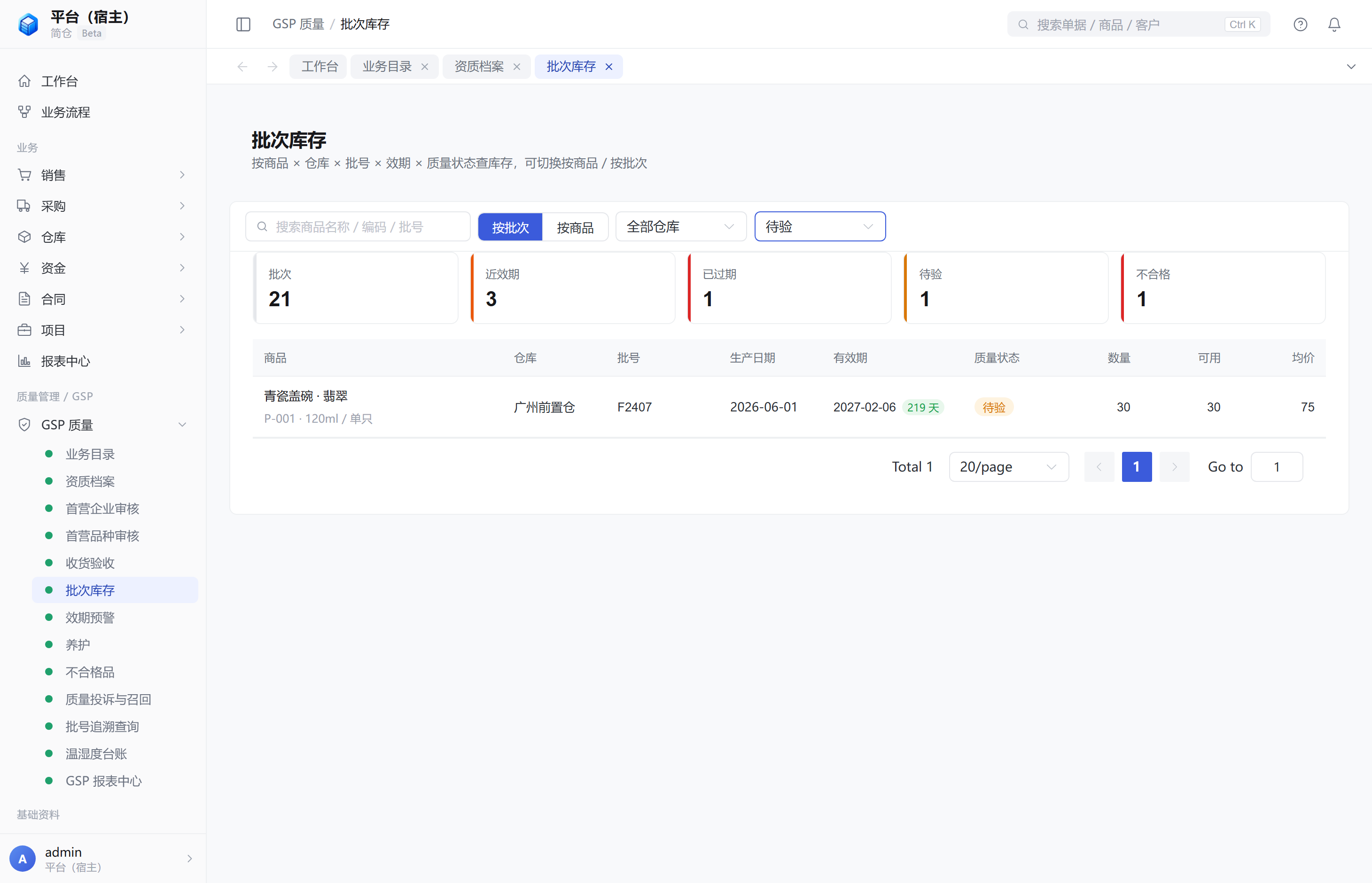Close the 业务目录 tab

coord(424,67)
